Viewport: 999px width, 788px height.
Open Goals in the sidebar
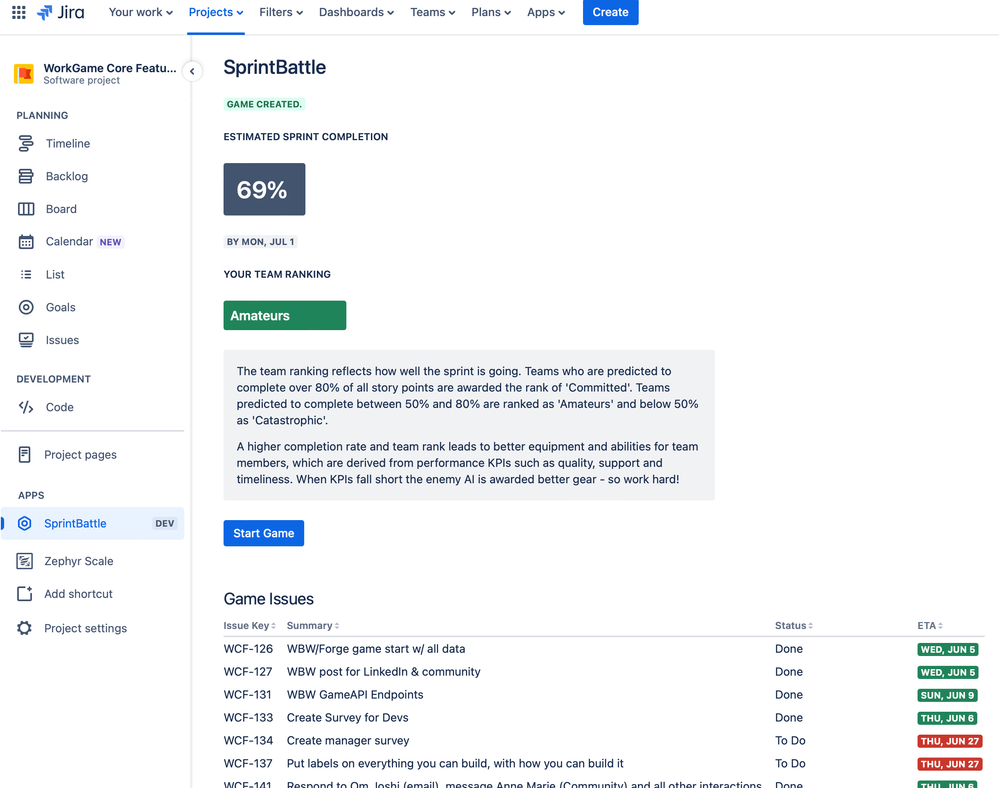coord(61,307)
